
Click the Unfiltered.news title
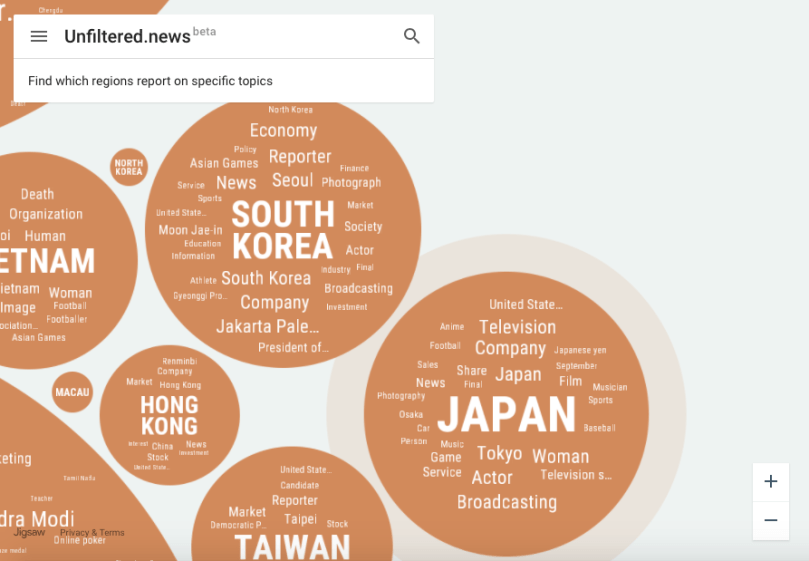[x=127, y=37]
